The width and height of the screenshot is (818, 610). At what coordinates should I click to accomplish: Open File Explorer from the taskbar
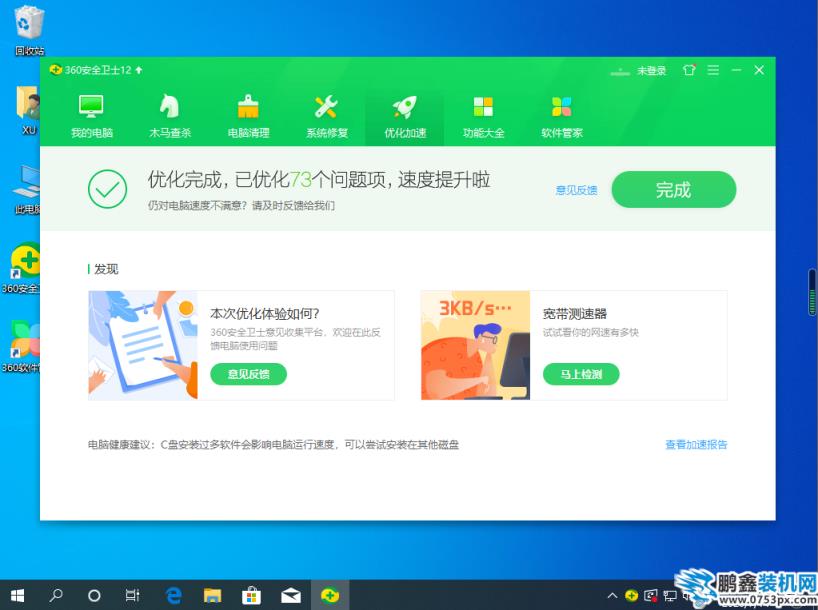pos(212,595)
